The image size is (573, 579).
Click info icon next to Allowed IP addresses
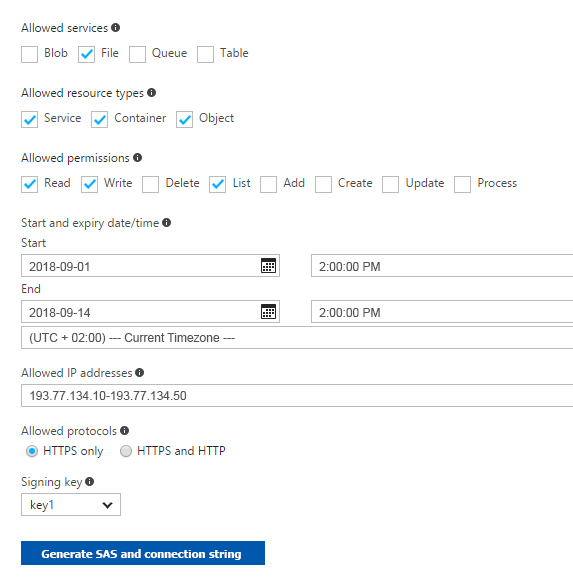[x=140, y=373]
